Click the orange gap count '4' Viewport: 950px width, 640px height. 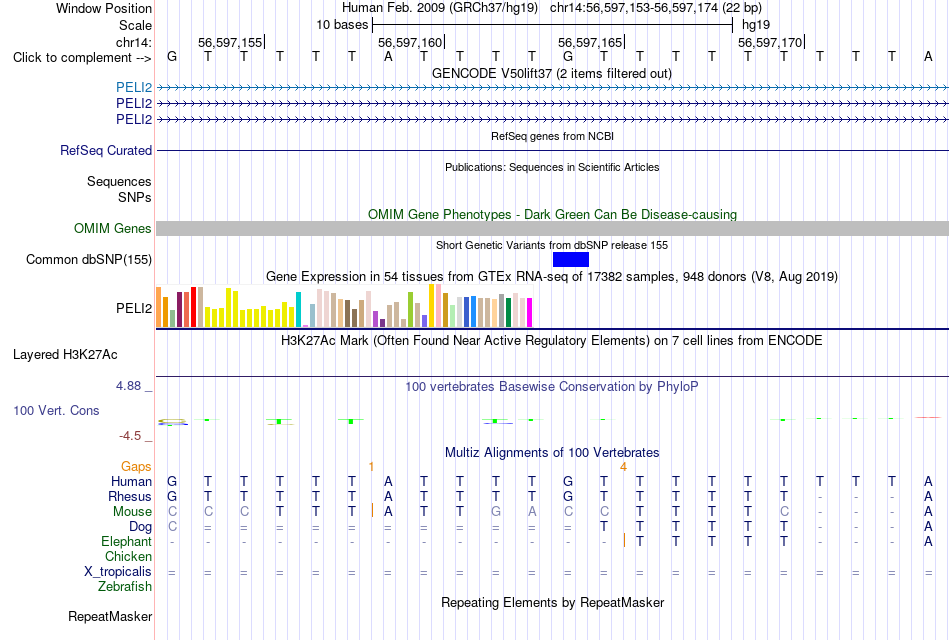[x=623, y=467]
